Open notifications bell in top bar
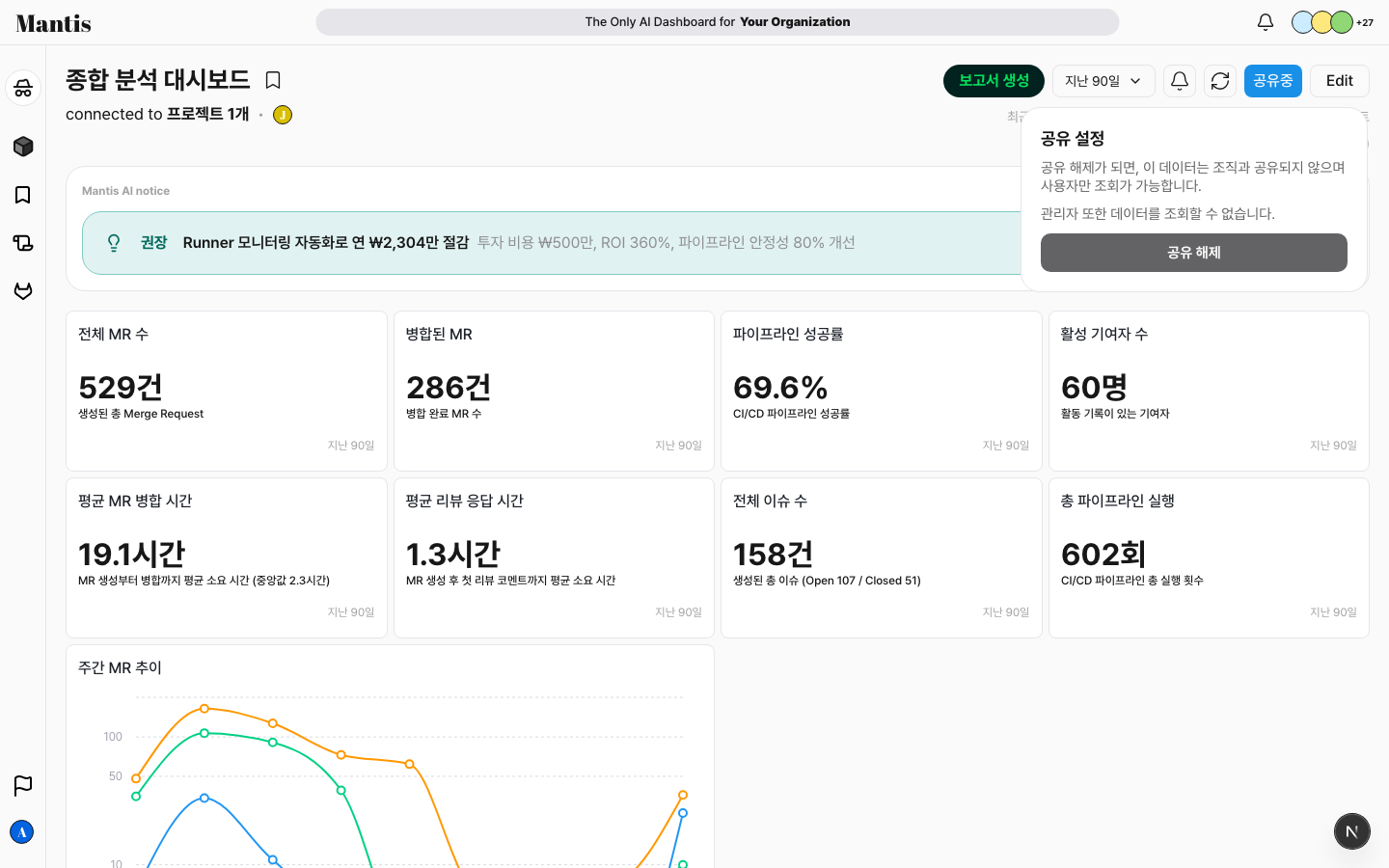Image resolution: width=1389 pixels, height=868 pixels. pyautogui.click(x=1266, y=22)
